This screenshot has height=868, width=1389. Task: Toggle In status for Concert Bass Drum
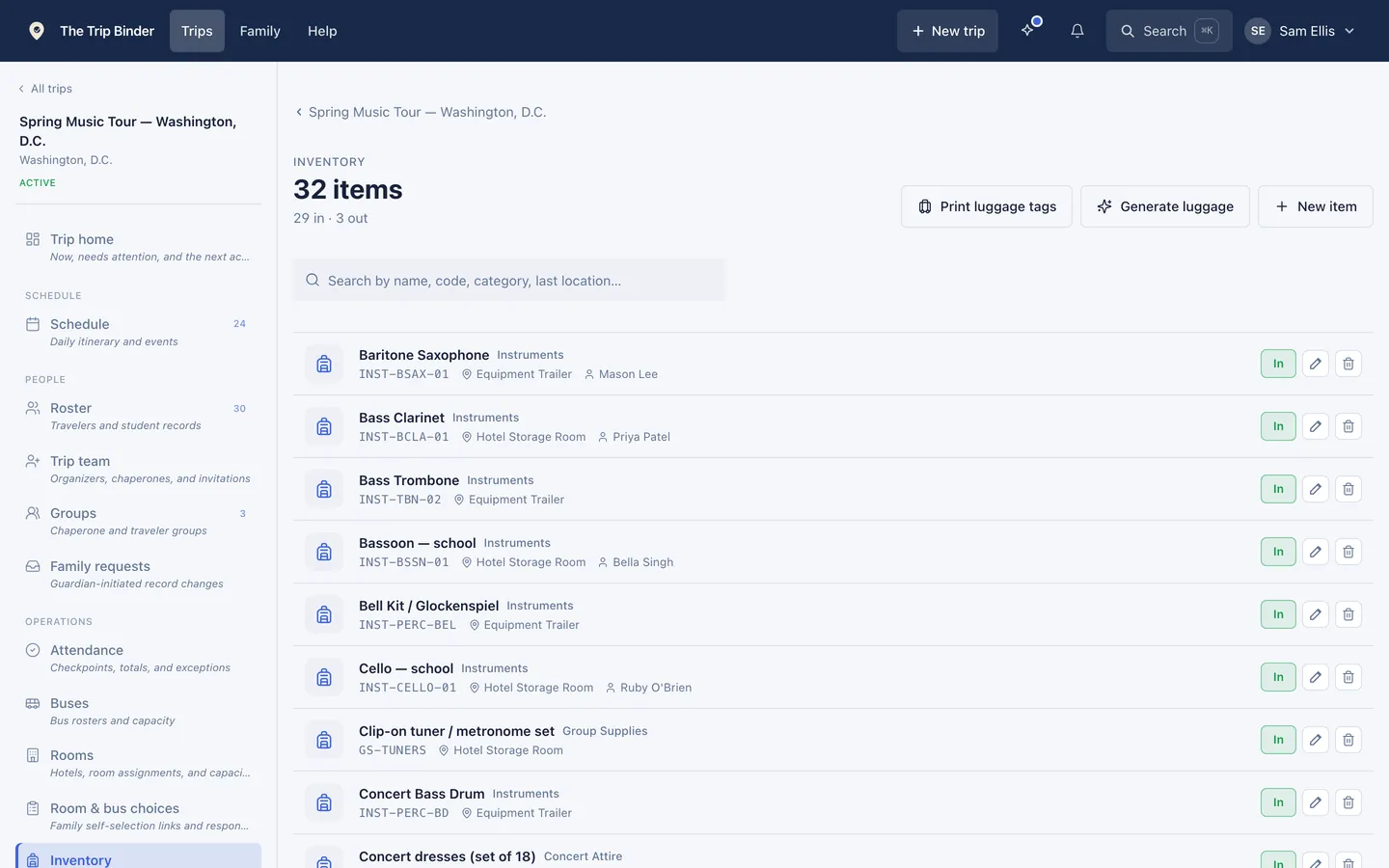[1278, 802]
